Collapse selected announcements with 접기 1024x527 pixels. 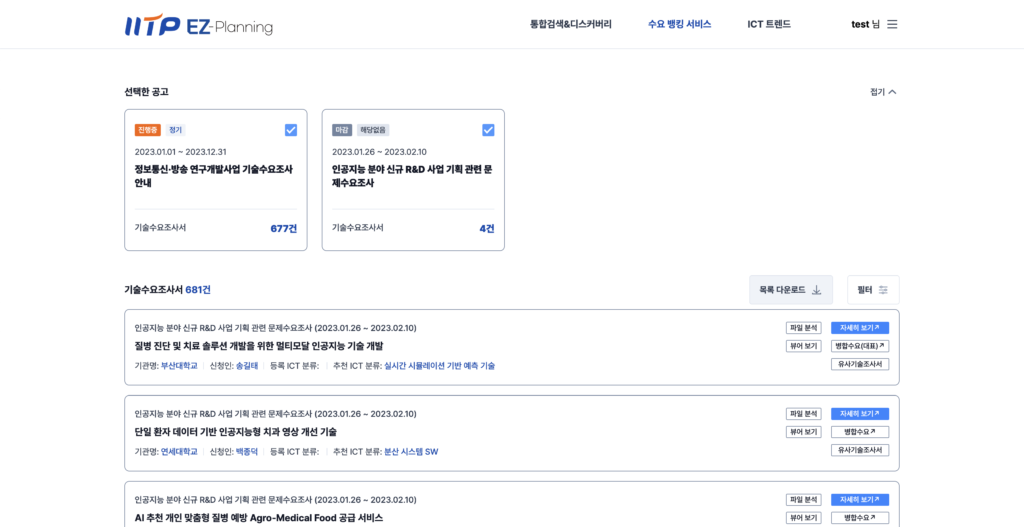[883, 92]
